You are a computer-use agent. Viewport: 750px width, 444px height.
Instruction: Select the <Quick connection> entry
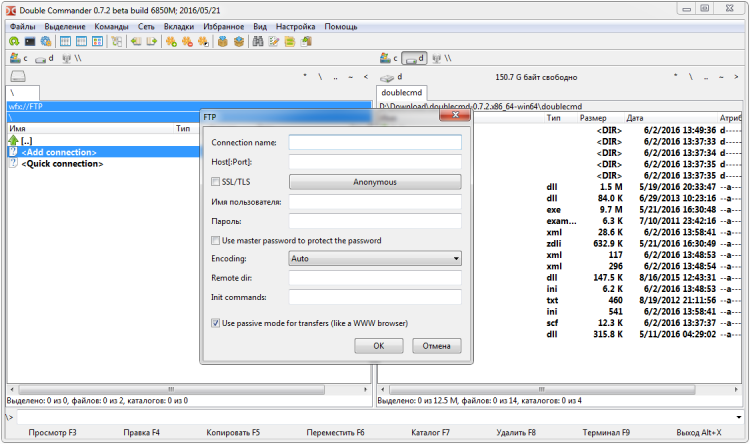pyautogui.click(x=62, y=164)
